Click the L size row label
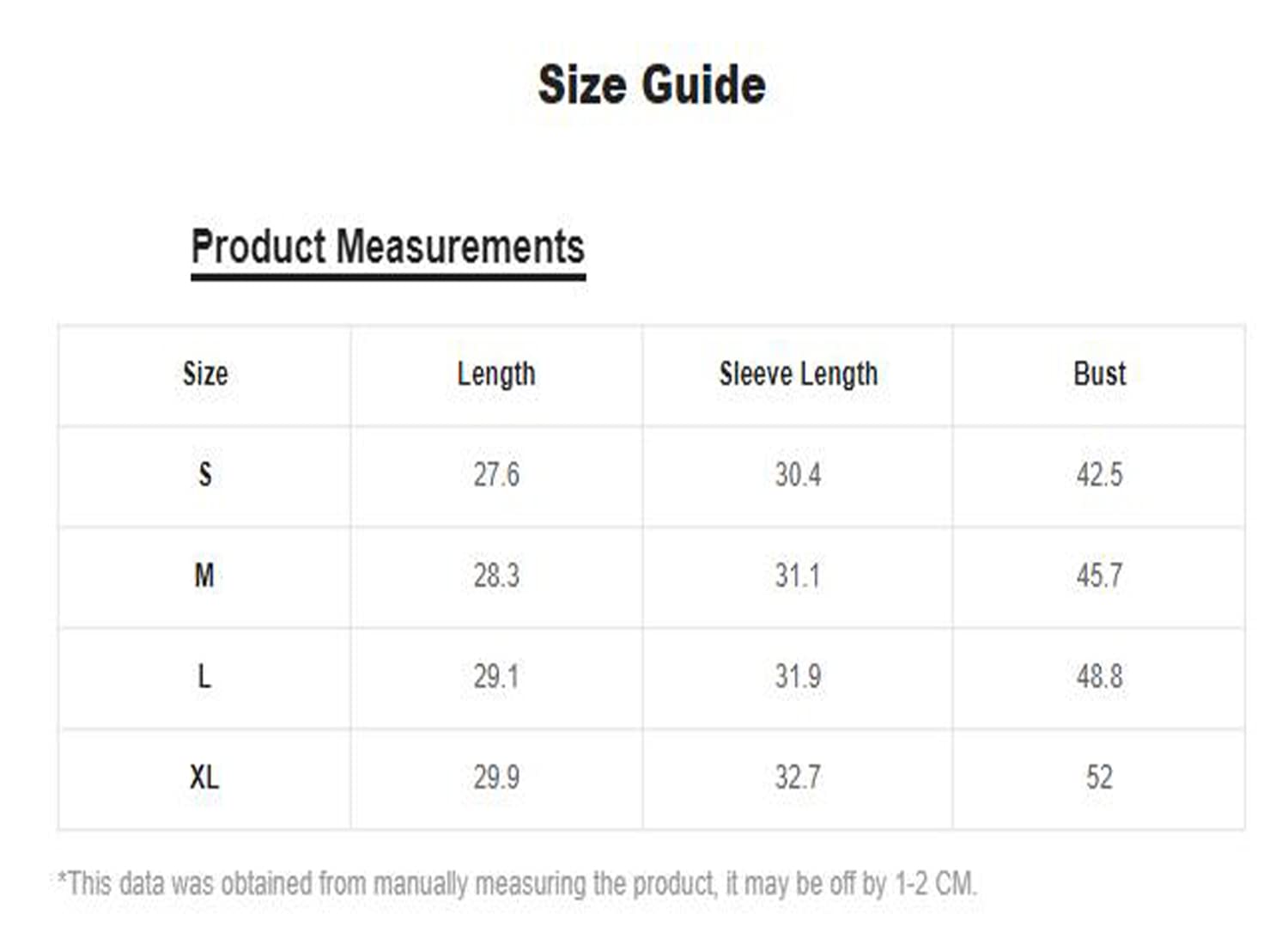Screen dimensions: 1288x945 204,676
